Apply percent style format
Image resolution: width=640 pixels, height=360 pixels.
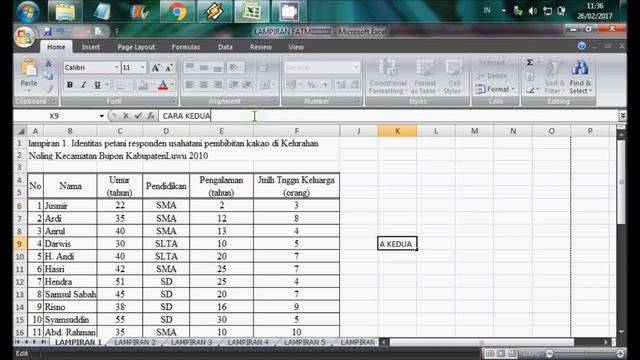click(311, 85)
